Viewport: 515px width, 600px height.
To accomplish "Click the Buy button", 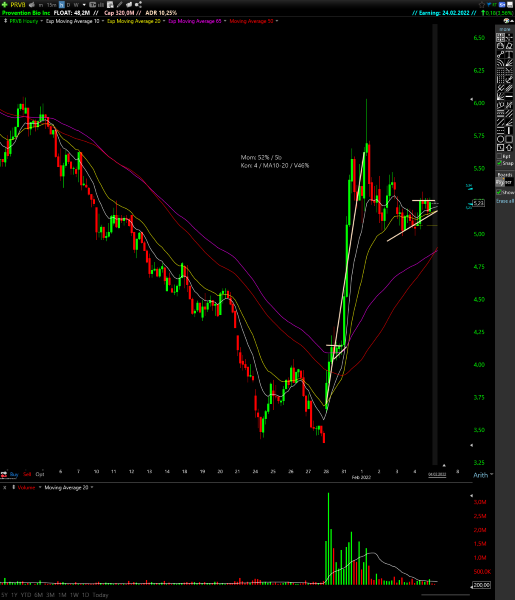I will point(14,474).
